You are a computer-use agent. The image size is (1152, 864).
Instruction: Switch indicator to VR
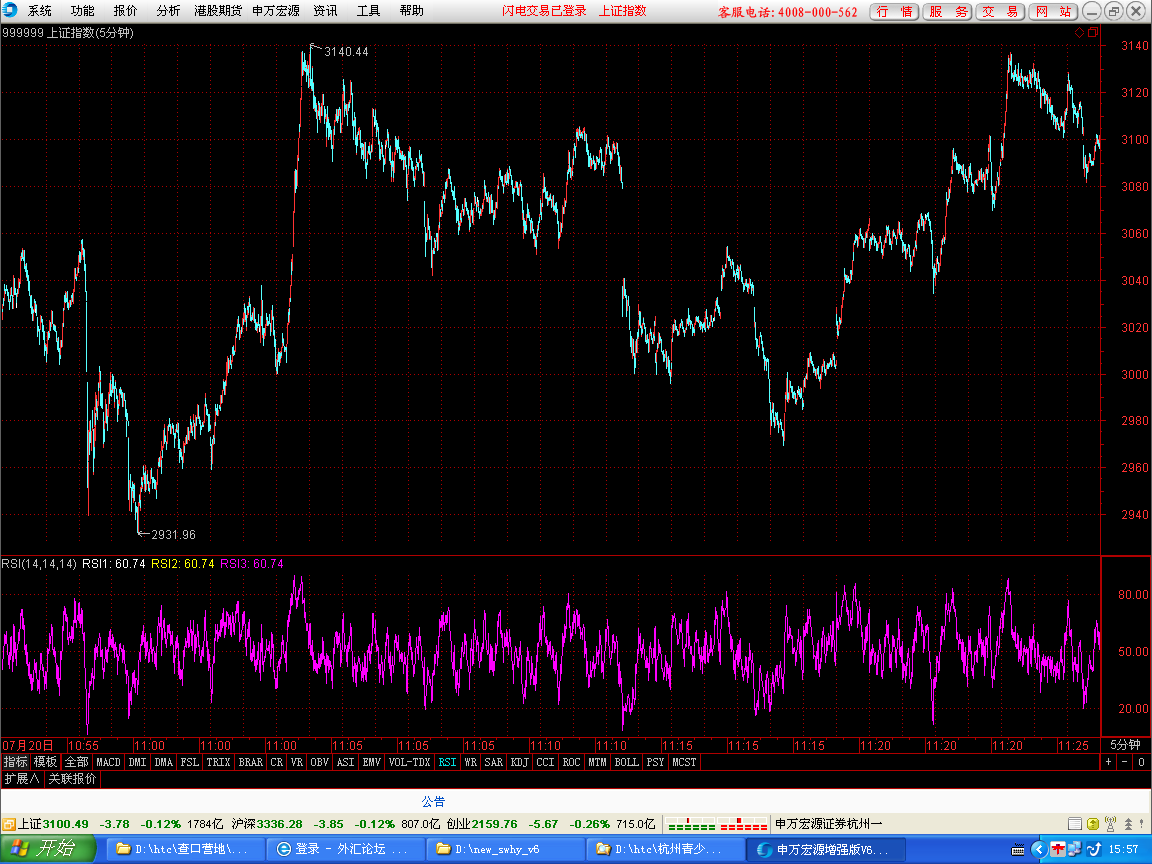click(297, 762)
